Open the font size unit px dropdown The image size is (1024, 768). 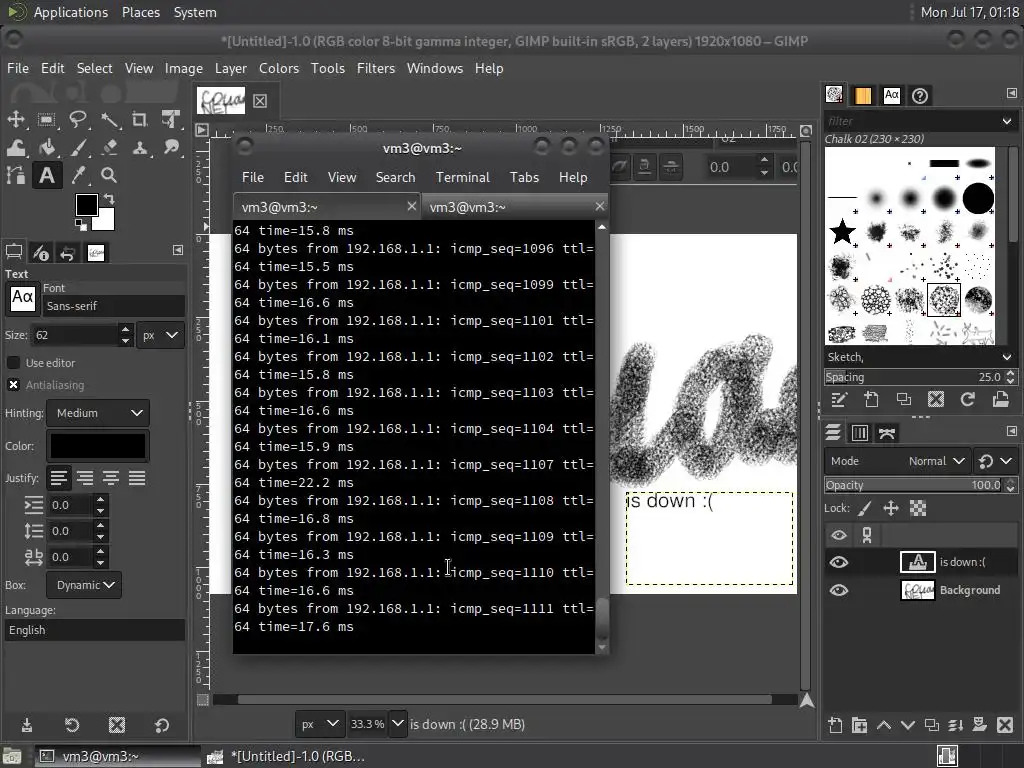161,335
